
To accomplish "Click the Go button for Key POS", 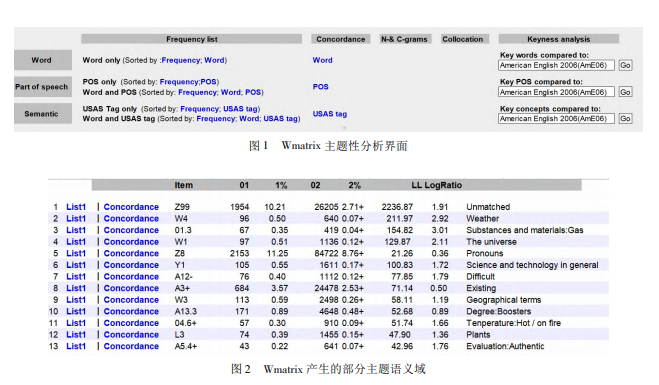I will [625, 92].
